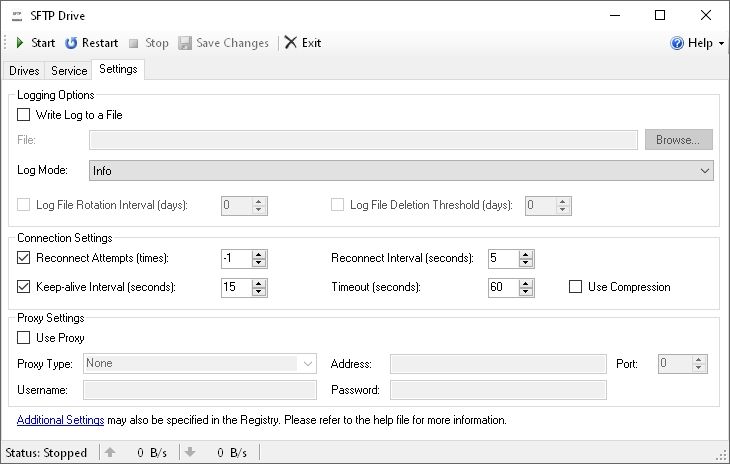Click the upload arrow icon in status bar
Screen dimensions: 730x464
pyautogui.click(x=110, y=452)
